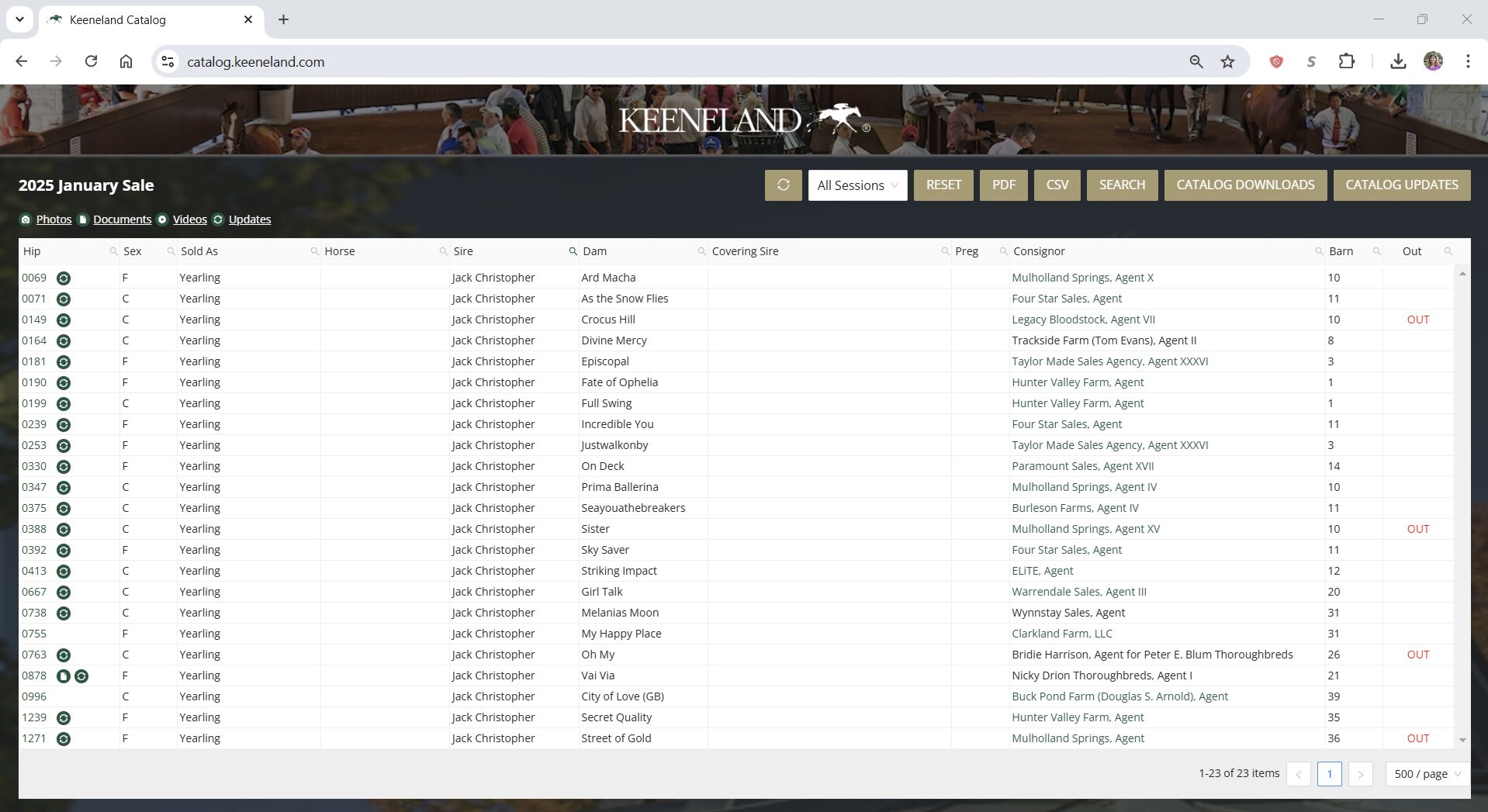Open hip number 0755
Image resolution: width=1488 pixels, height=812 pixels.
pos(34,634)
